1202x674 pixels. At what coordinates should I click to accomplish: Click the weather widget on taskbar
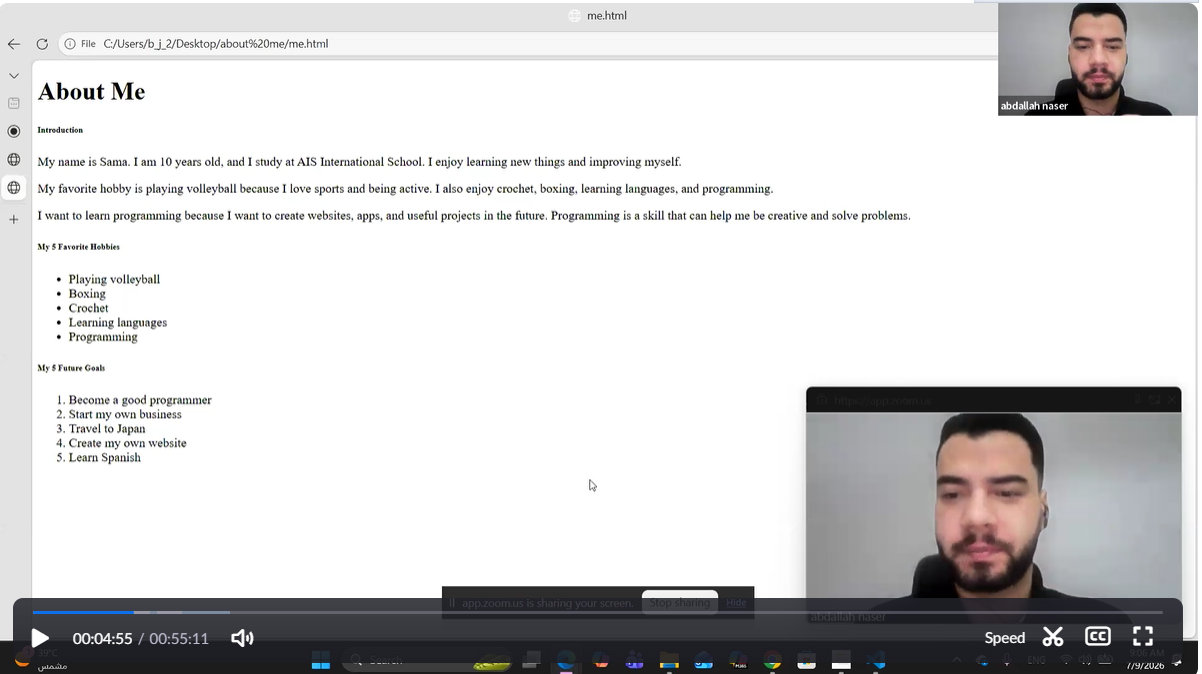click(x=40, y=658)
